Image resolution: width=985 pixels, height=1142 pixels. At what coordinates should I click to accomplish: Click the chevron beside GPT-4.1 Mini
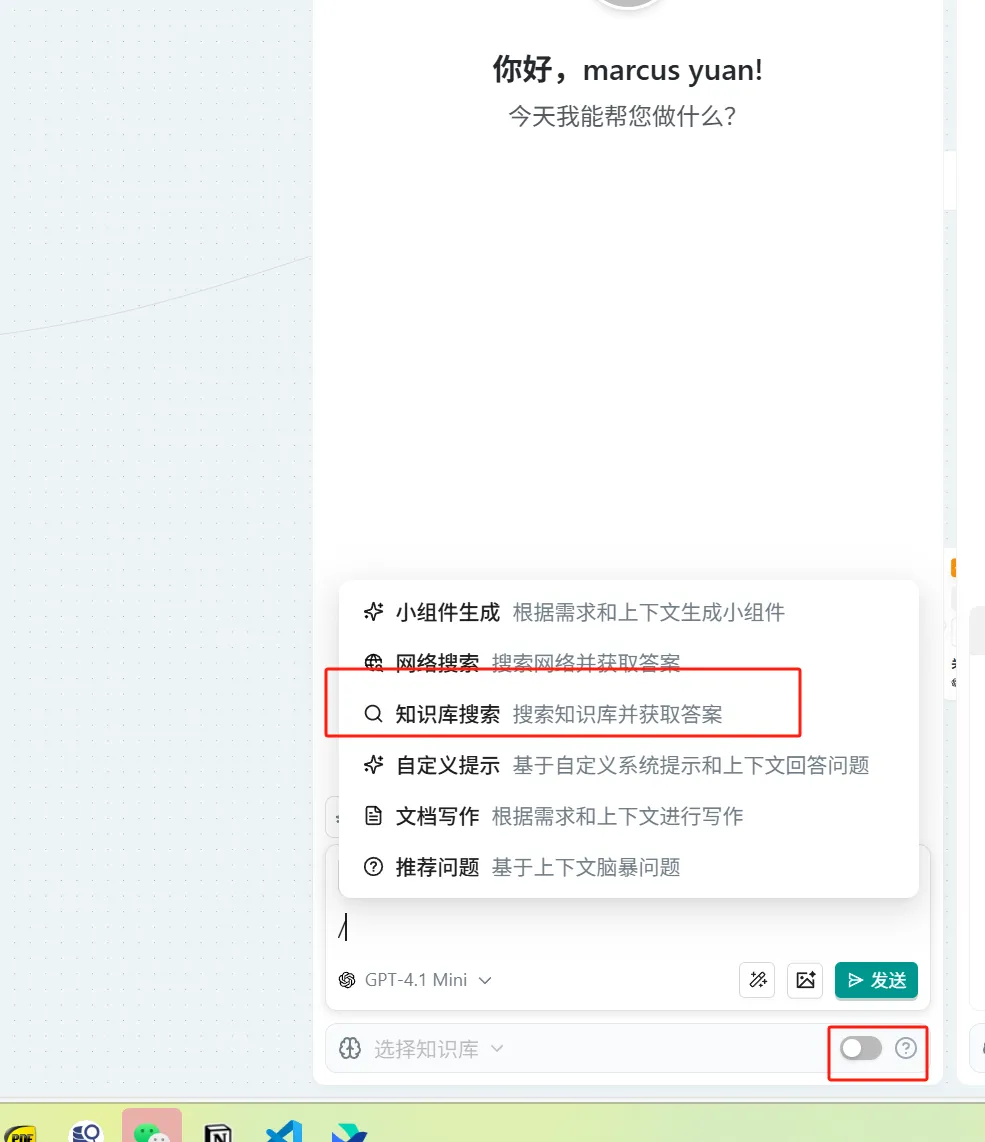(x=485, y=980)
